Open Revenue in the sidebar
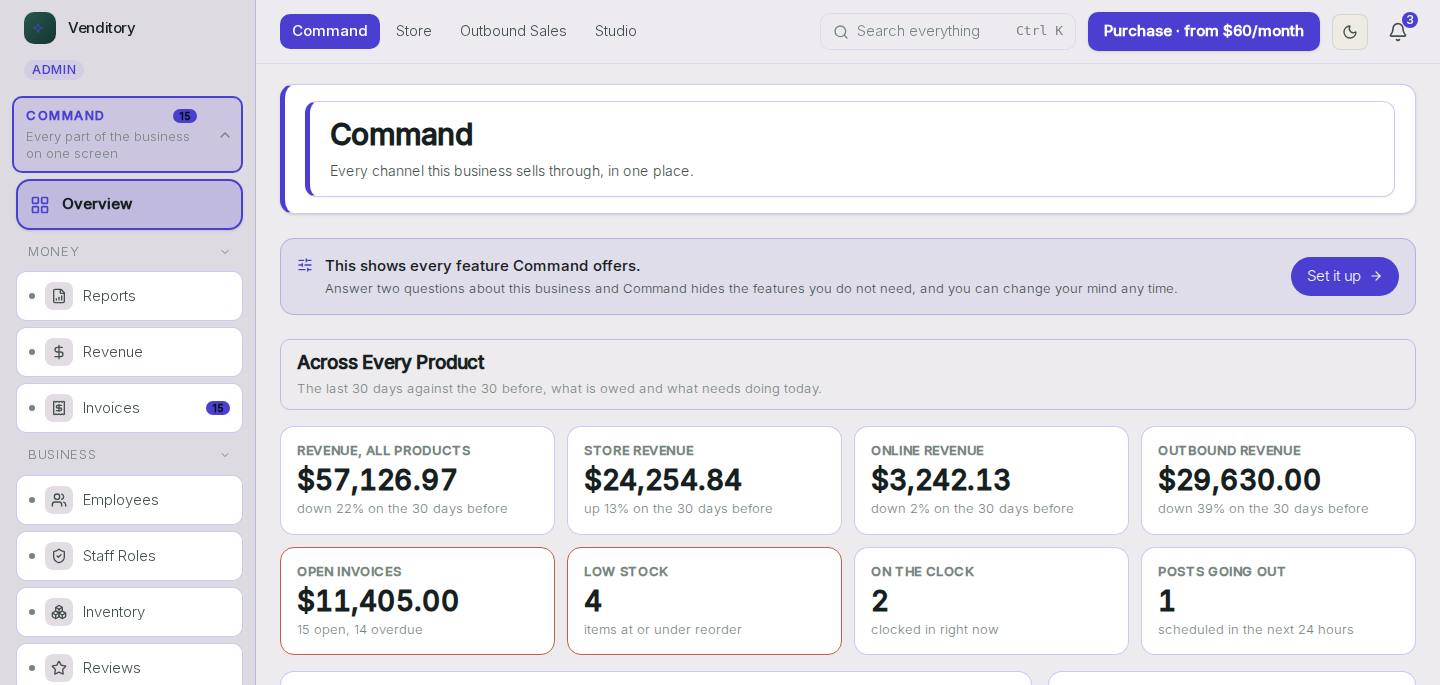The image size is (1440, 685). (129, 352)
